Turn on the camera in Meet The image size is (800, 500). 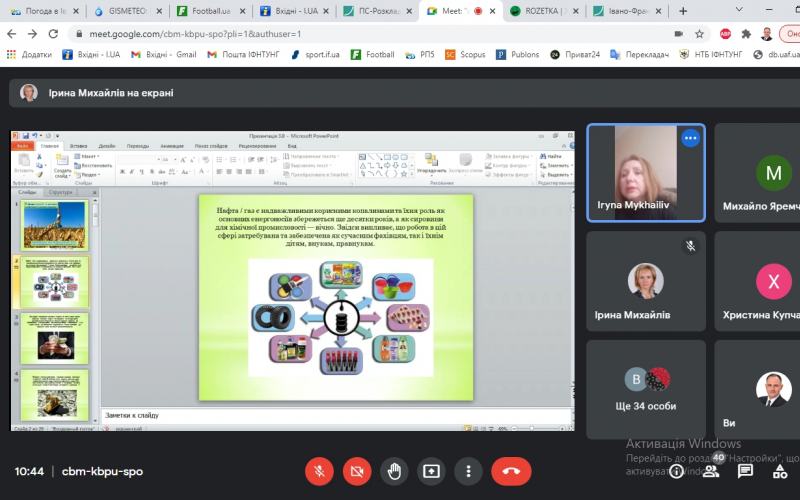pos(357,471)
